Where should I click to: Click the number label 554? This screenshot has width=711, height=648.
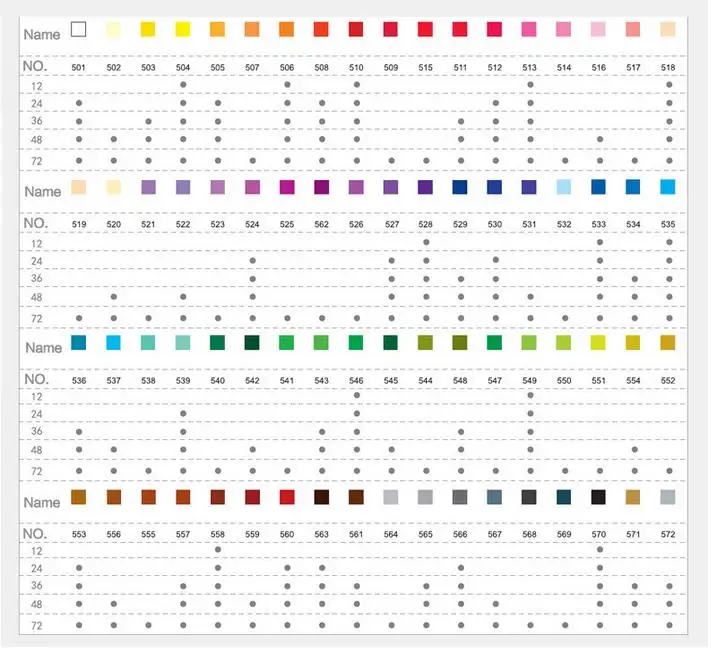point(633,380)
